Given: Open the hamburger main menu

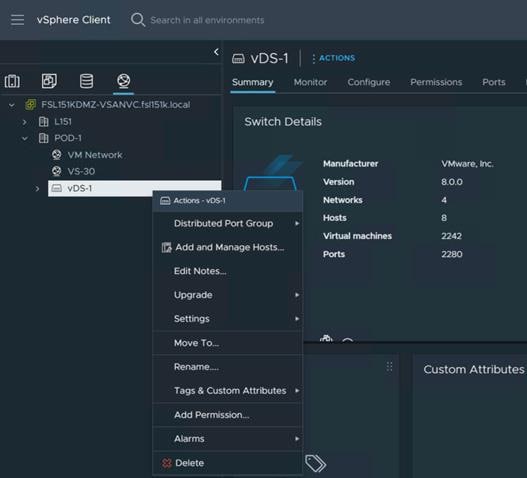Looking at the screenshot, I should pyautogui.click(x=17, y=20).
